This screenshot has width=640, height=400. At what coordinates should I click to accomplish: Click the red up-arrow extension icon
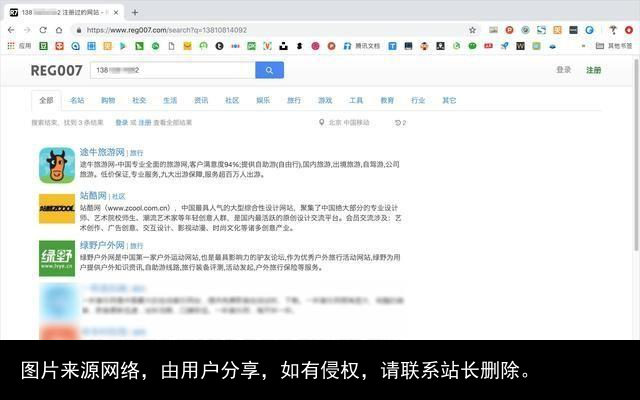click(629, 30)
